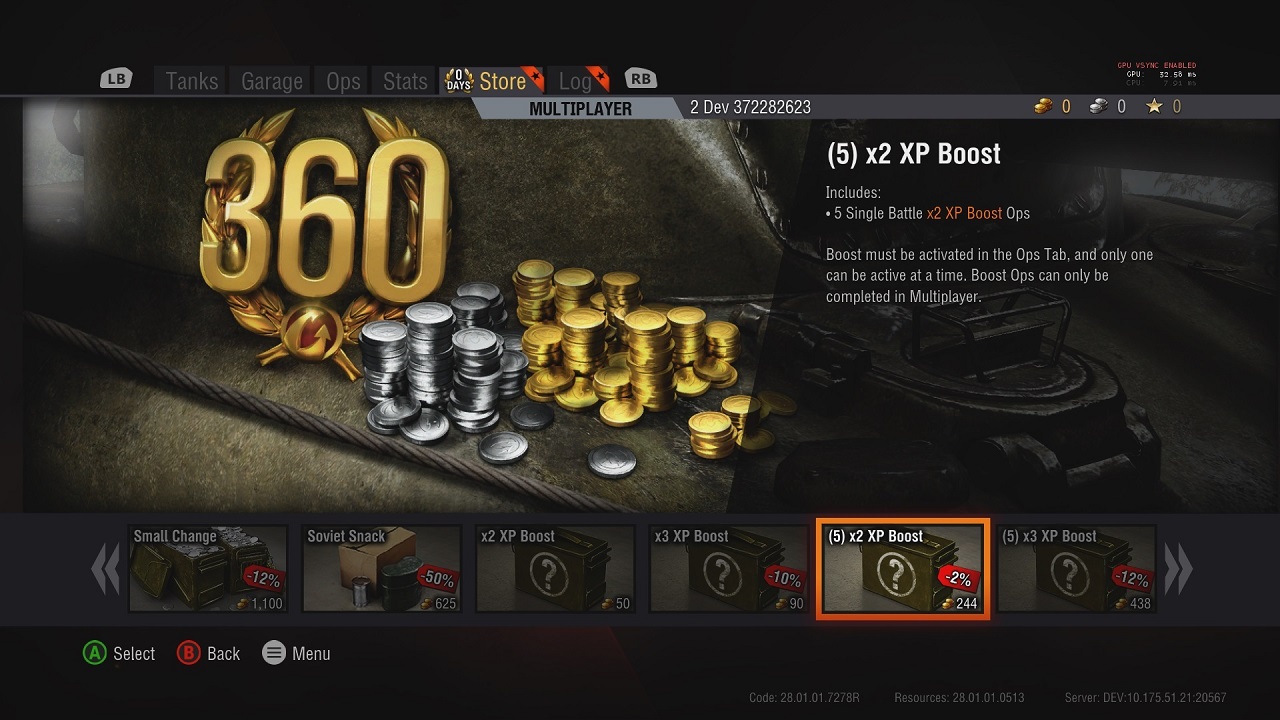Click the 0 Days premium badge
The width and height of the screenshot is (1280, 720).
click(x=458, y=81)
